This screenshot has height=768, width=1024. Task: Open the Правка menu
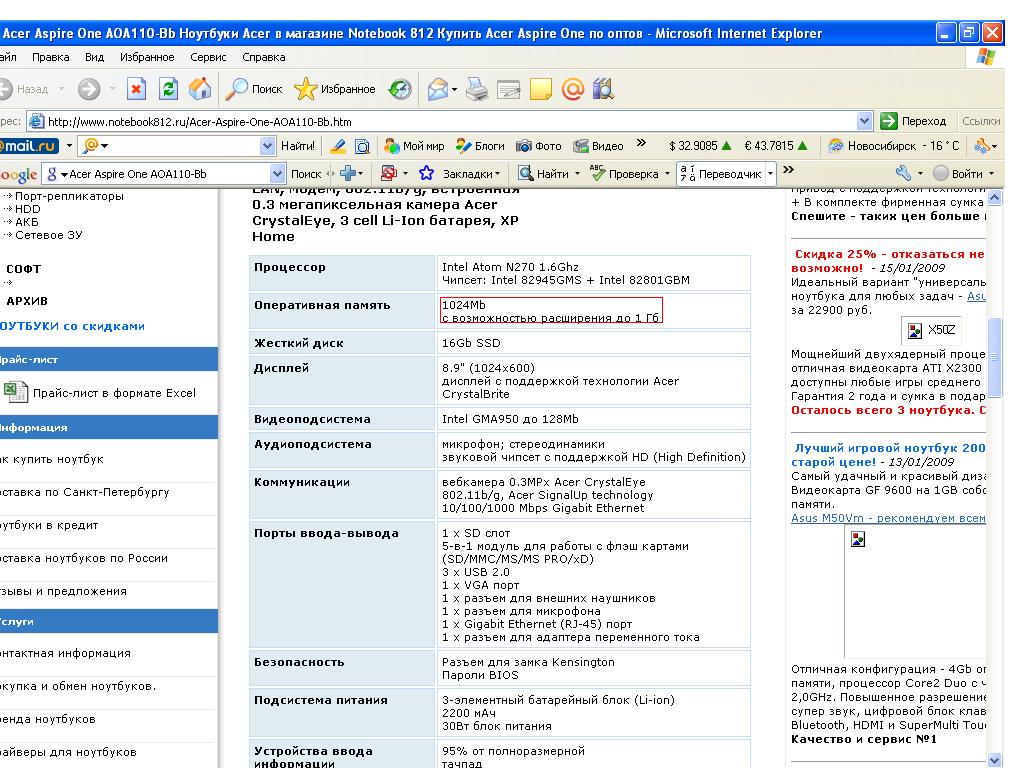tap(50, 57)
